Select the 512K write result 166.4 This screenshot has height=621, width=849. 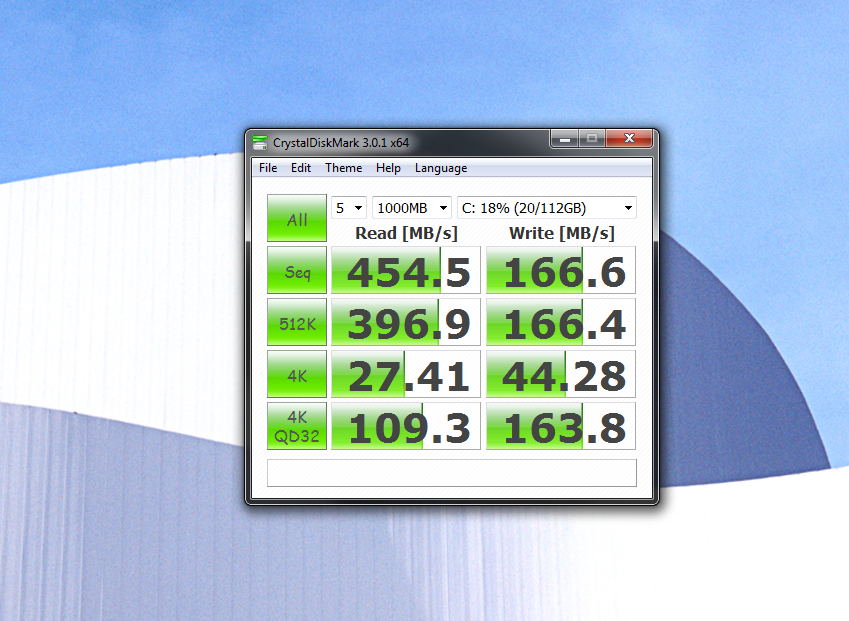[x=561, y=322]
